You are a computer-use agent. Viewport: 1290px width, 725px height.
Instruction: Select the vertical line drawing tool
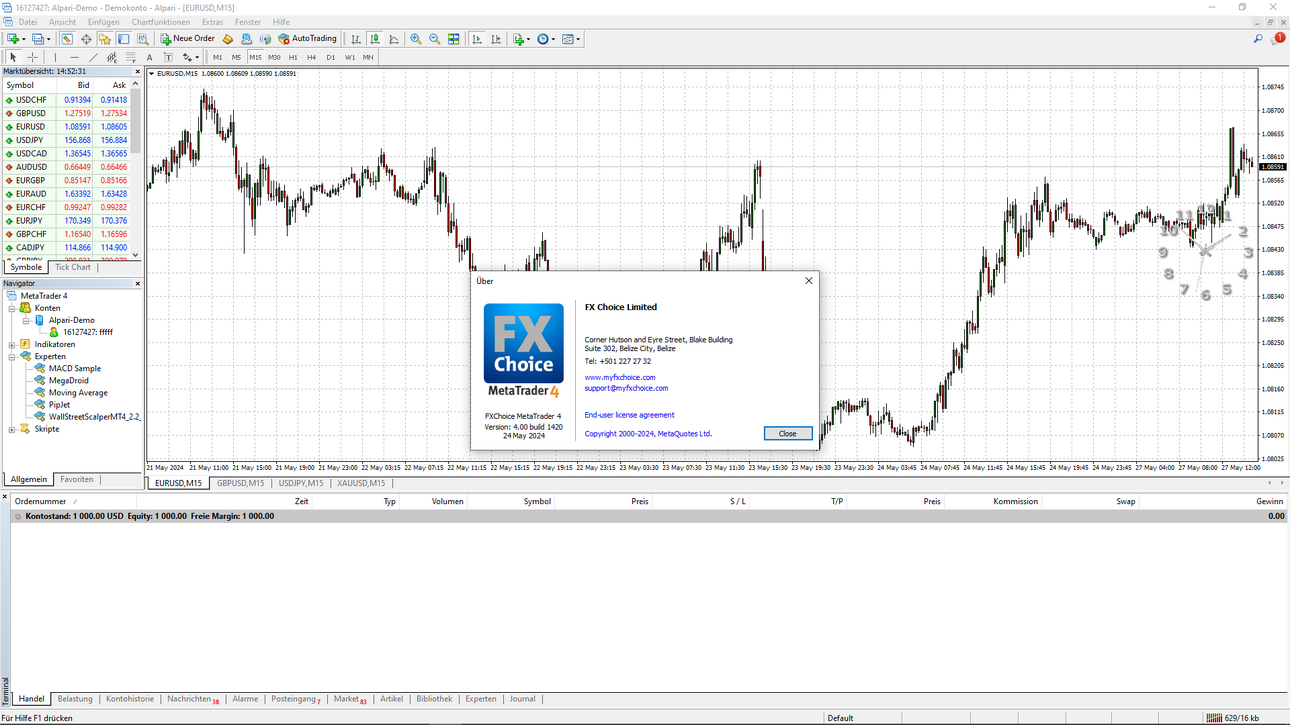tap(55, 57)
